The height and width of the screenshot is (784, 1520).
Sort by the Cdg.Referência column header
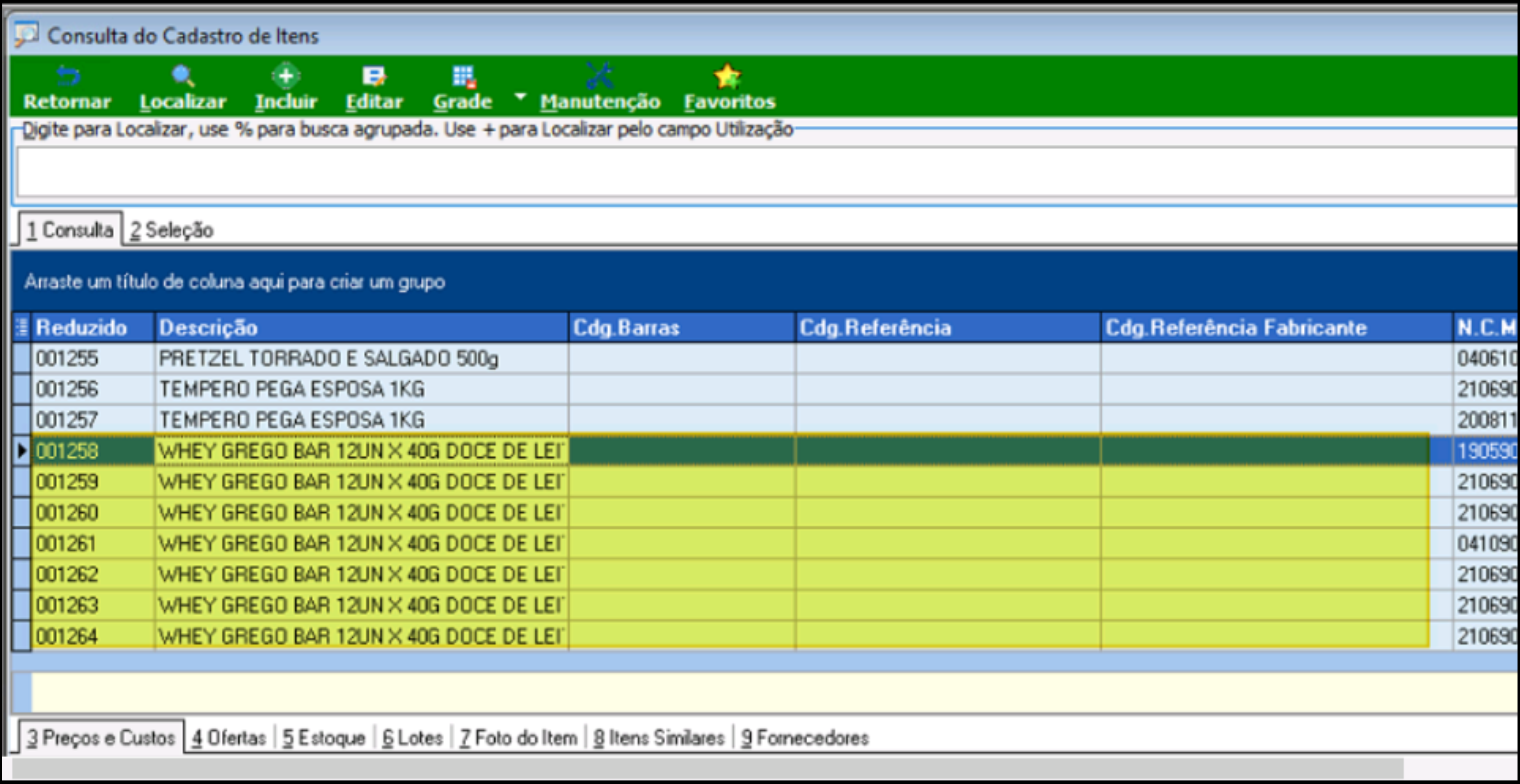click(x=948, y=327)
